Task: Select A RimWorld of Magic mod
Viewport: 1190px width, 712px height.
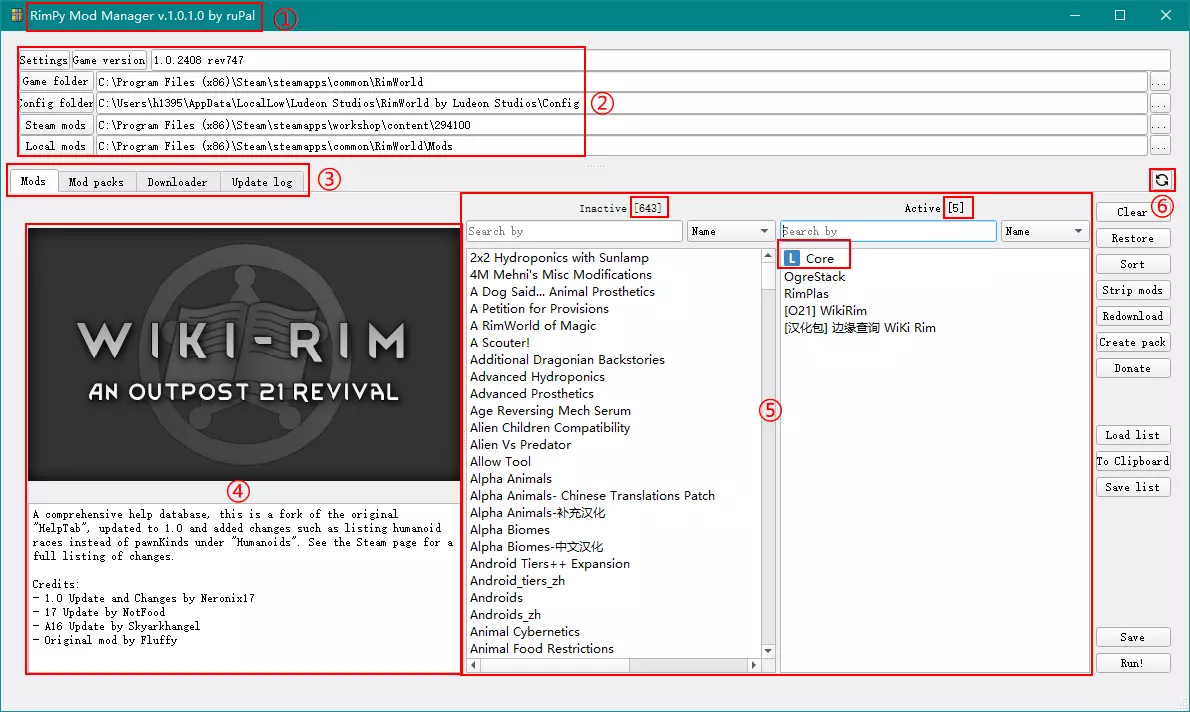Action: point(533,326)
